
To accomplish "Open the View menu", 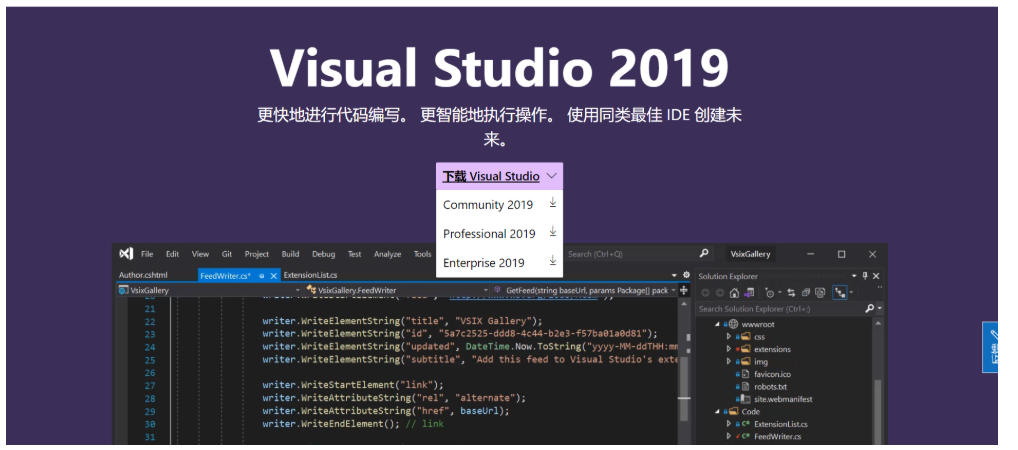I will point(200,254).
